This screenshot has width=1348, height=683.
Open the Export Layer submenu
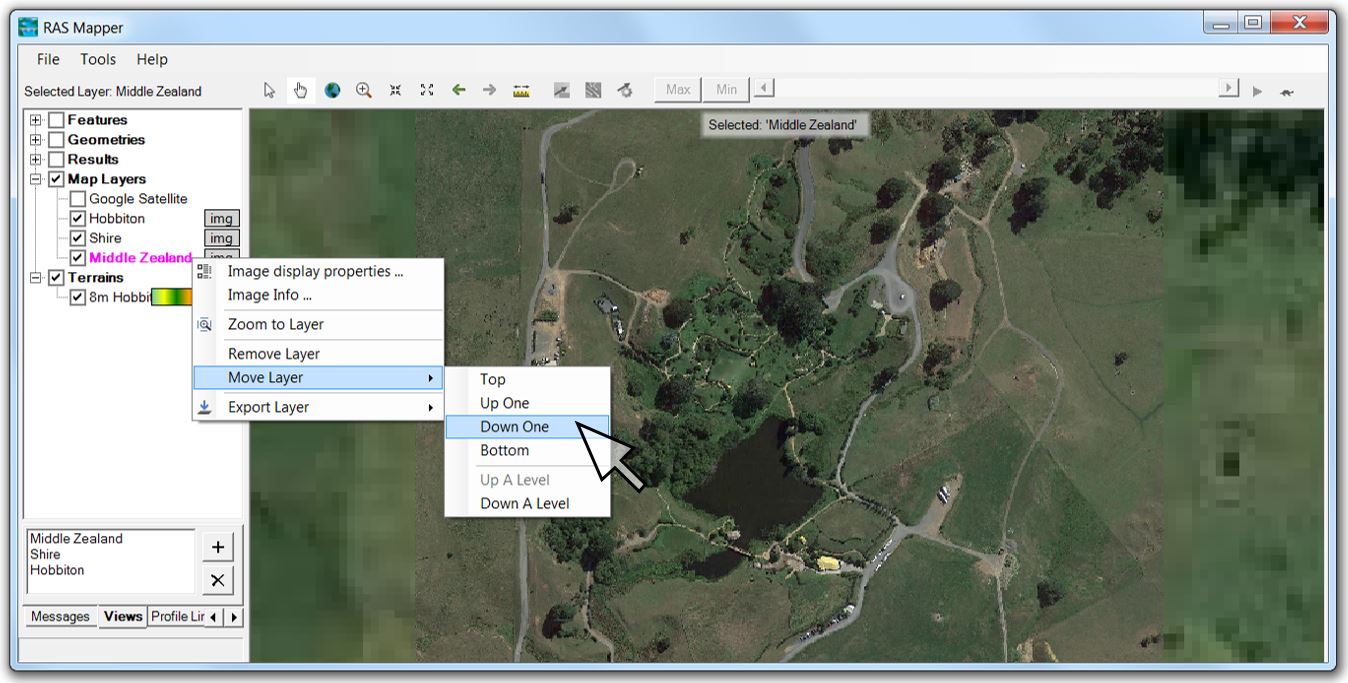pos(318,407)
